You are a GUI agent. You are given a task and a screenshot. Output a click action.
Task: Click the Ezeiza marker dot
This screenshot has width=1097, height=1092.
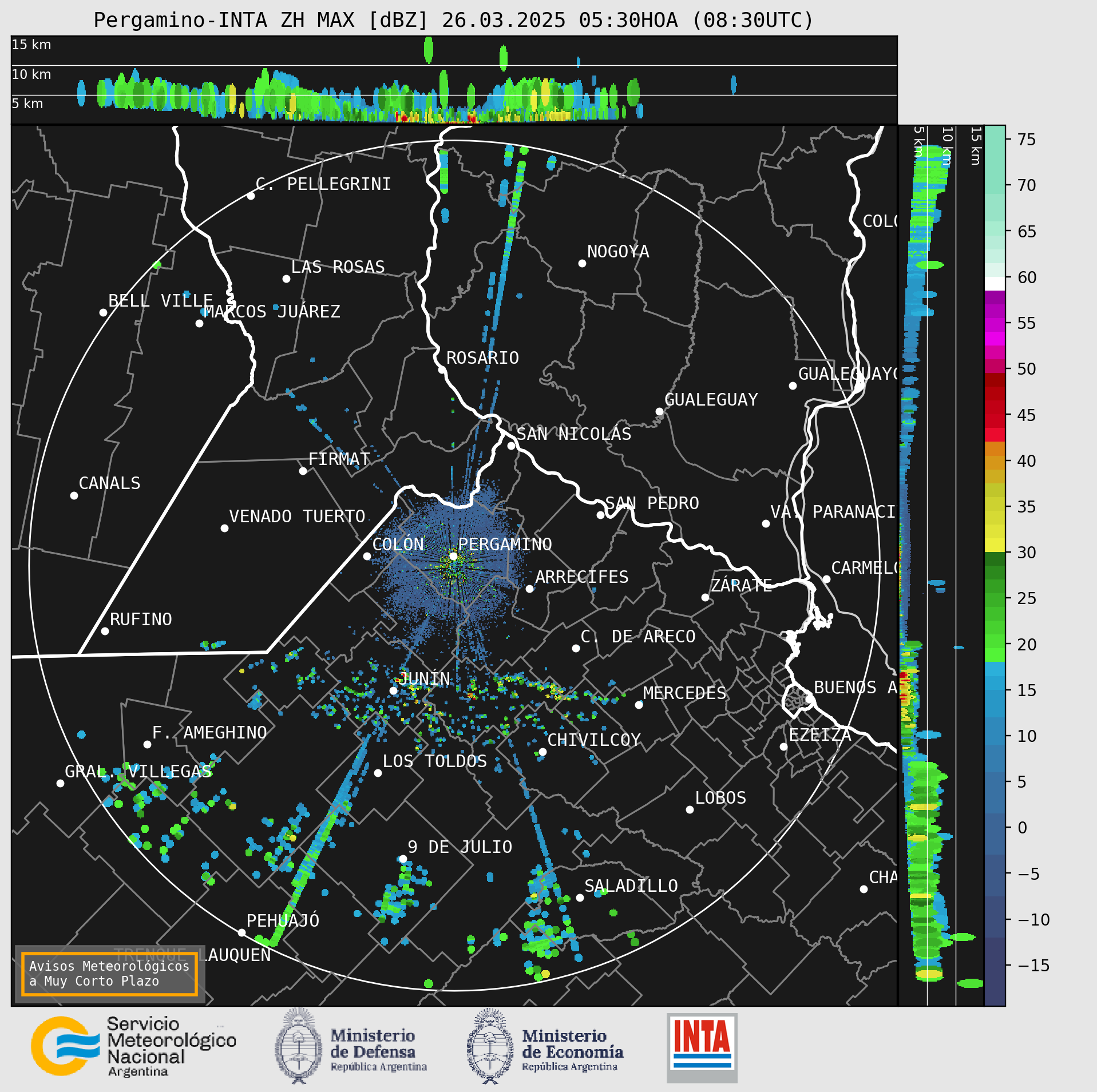[783, 746]
